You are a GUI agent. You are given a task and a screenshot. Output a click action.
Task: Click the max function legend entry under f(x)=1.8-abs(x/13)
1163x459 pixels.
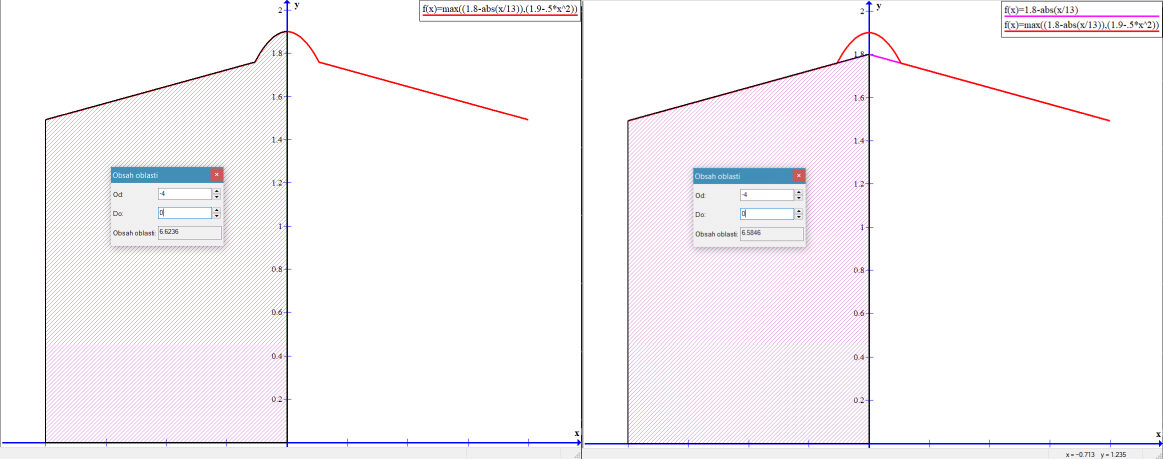pos(1081,25)
